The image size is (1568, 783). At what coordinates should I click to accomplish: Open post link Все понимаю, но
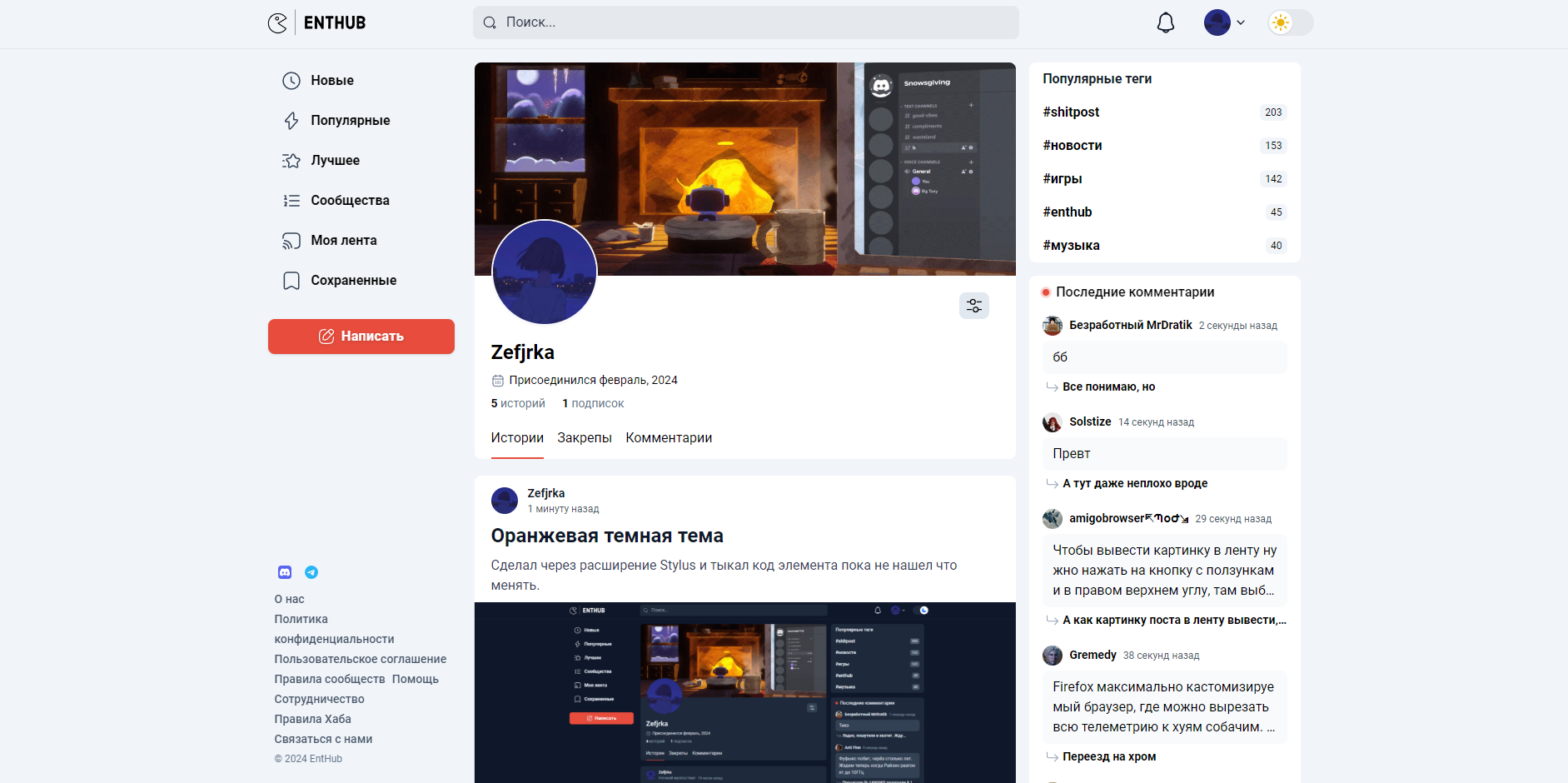1109,387
